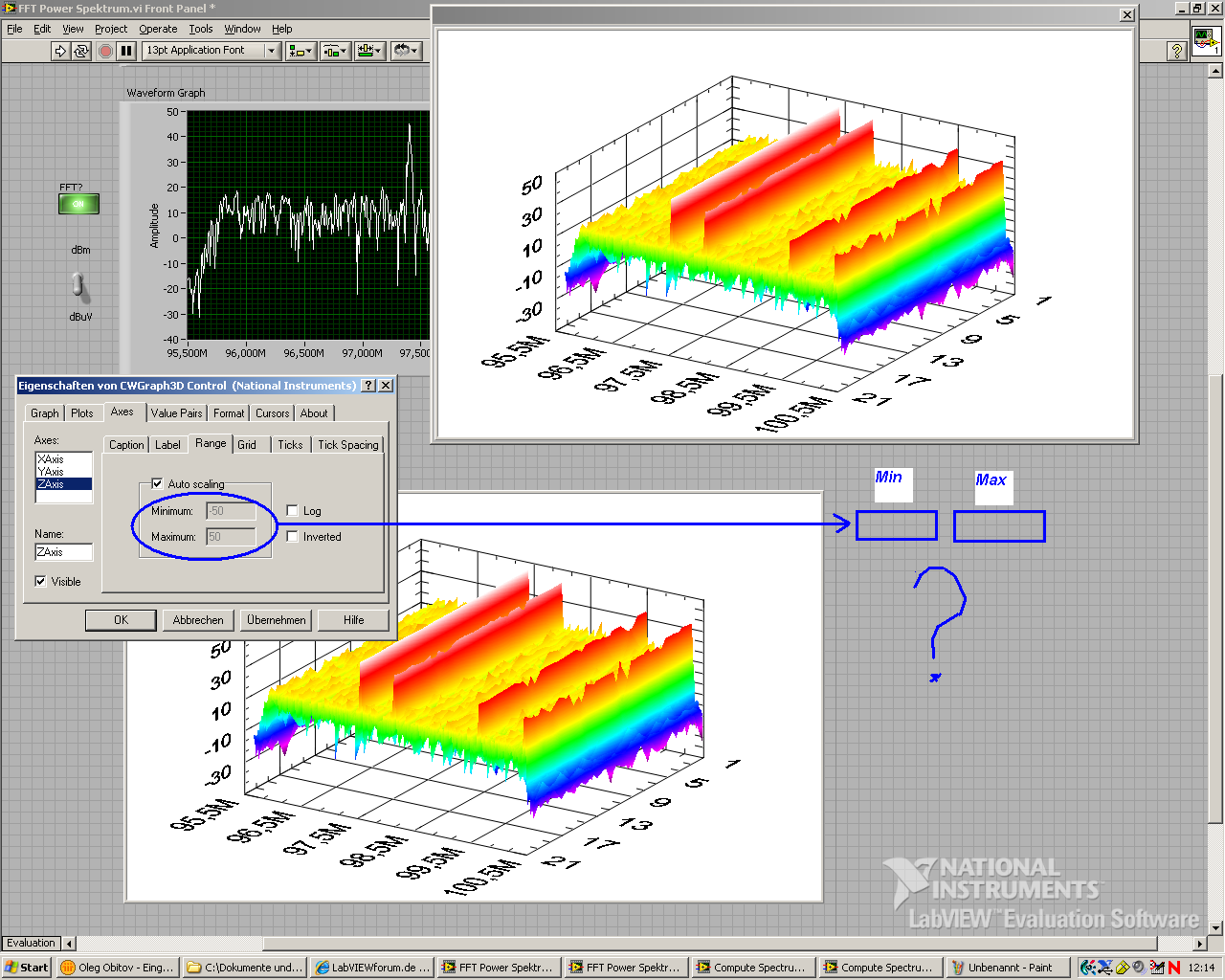Viewport: 1225px width, 980px height.
Task: Select ZAxis in the Axes list
Action: pos(64,484)
